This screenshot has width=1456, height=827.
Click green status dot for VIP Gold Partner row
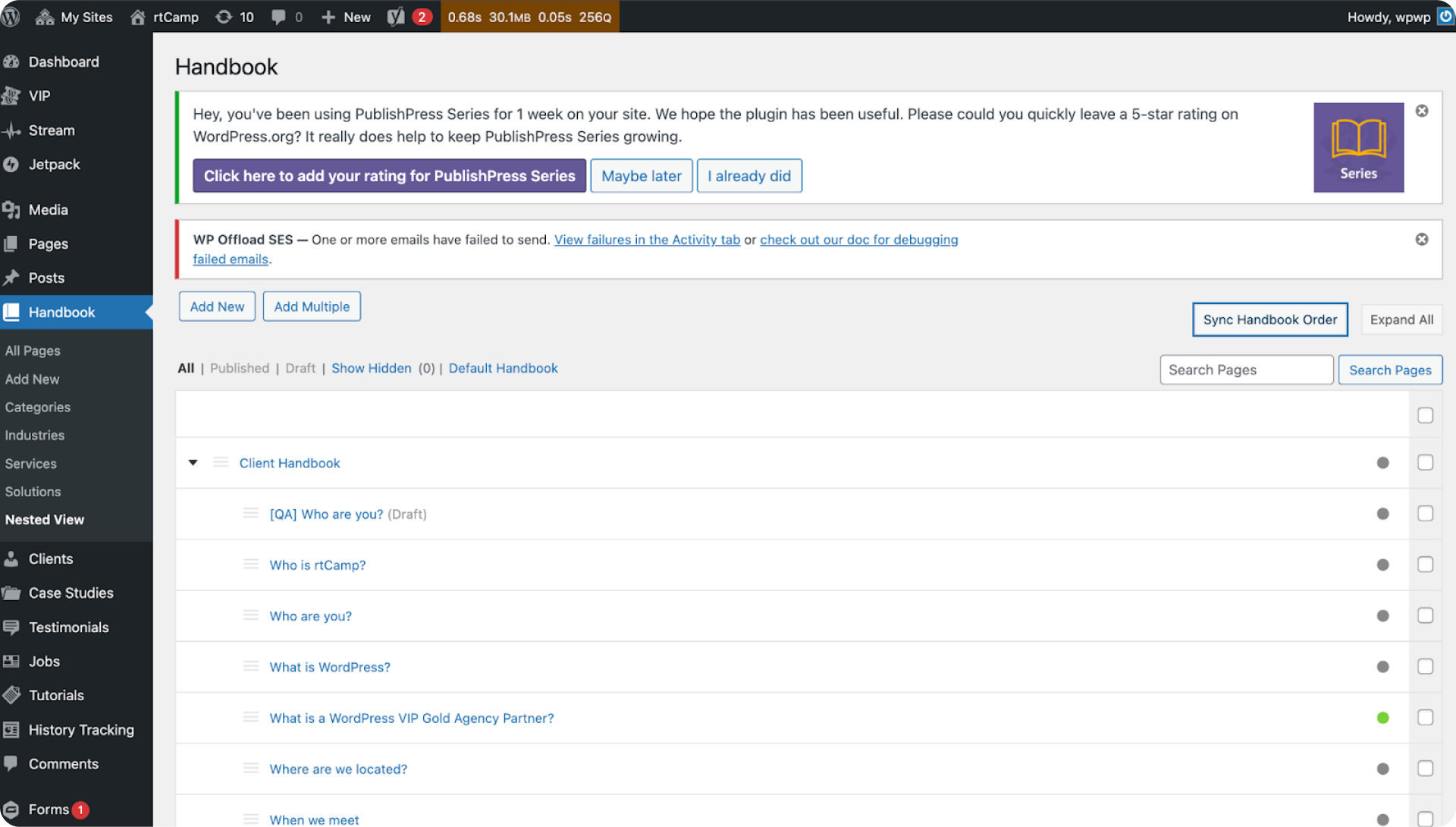[x=1383, y=718]
